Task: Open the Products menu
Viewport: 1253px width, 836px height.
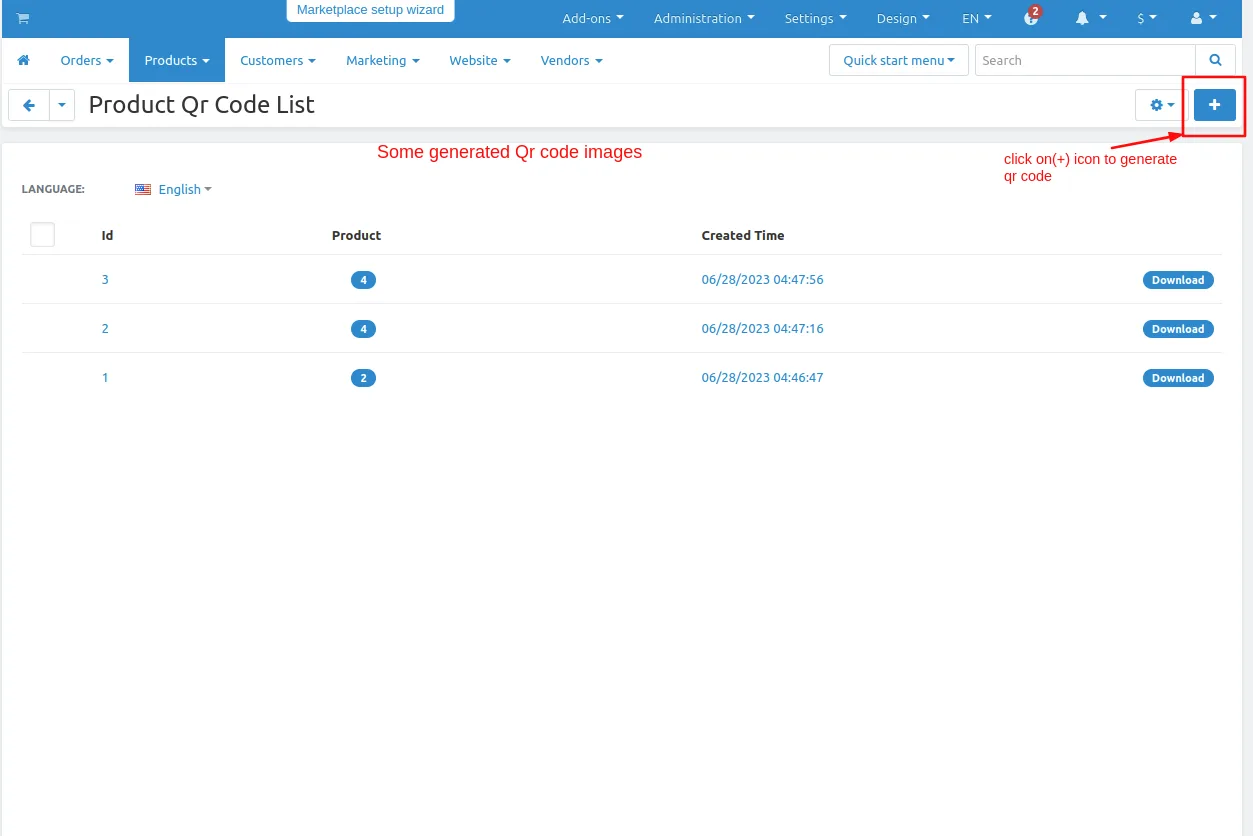Action: tap(177, 60)
